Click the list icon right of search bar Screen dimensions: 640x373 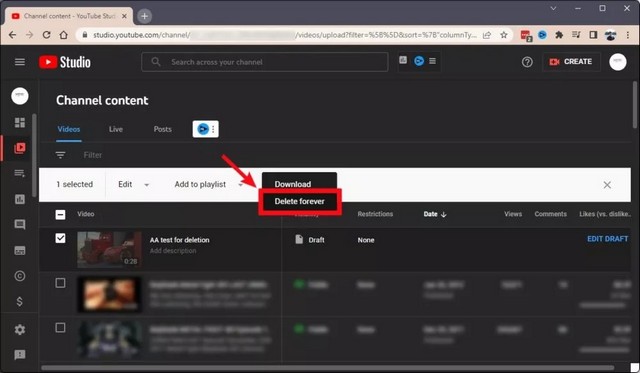[432, 61]
